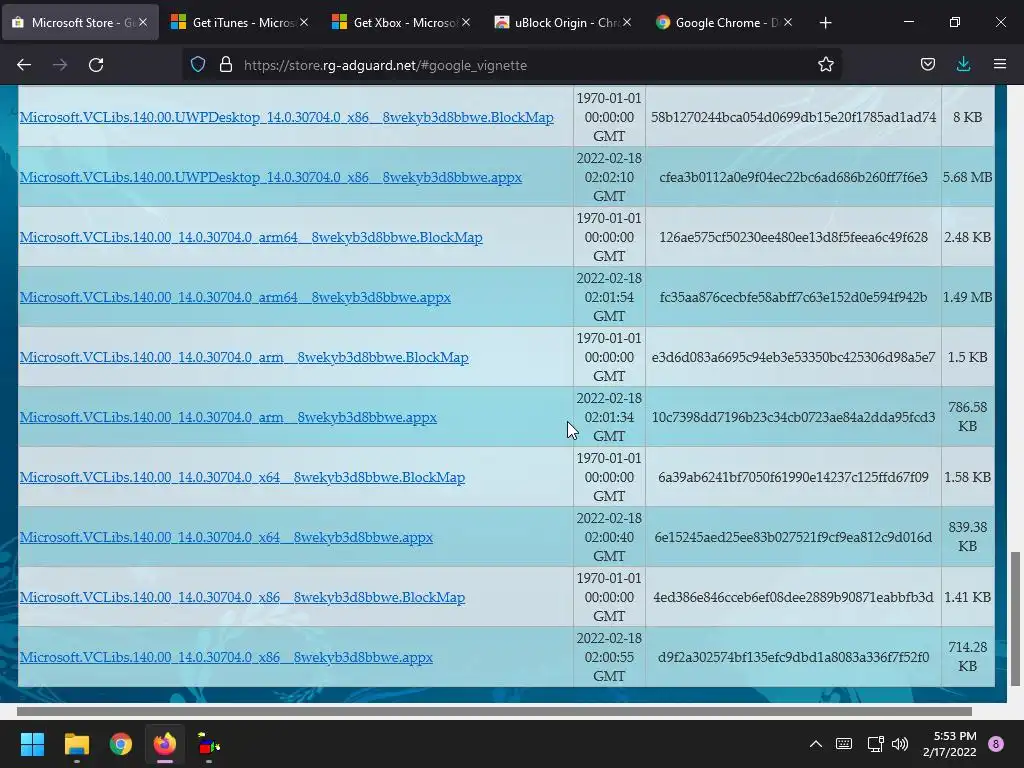Click the horizontal page scrollbar

click(x=494, y=711)
